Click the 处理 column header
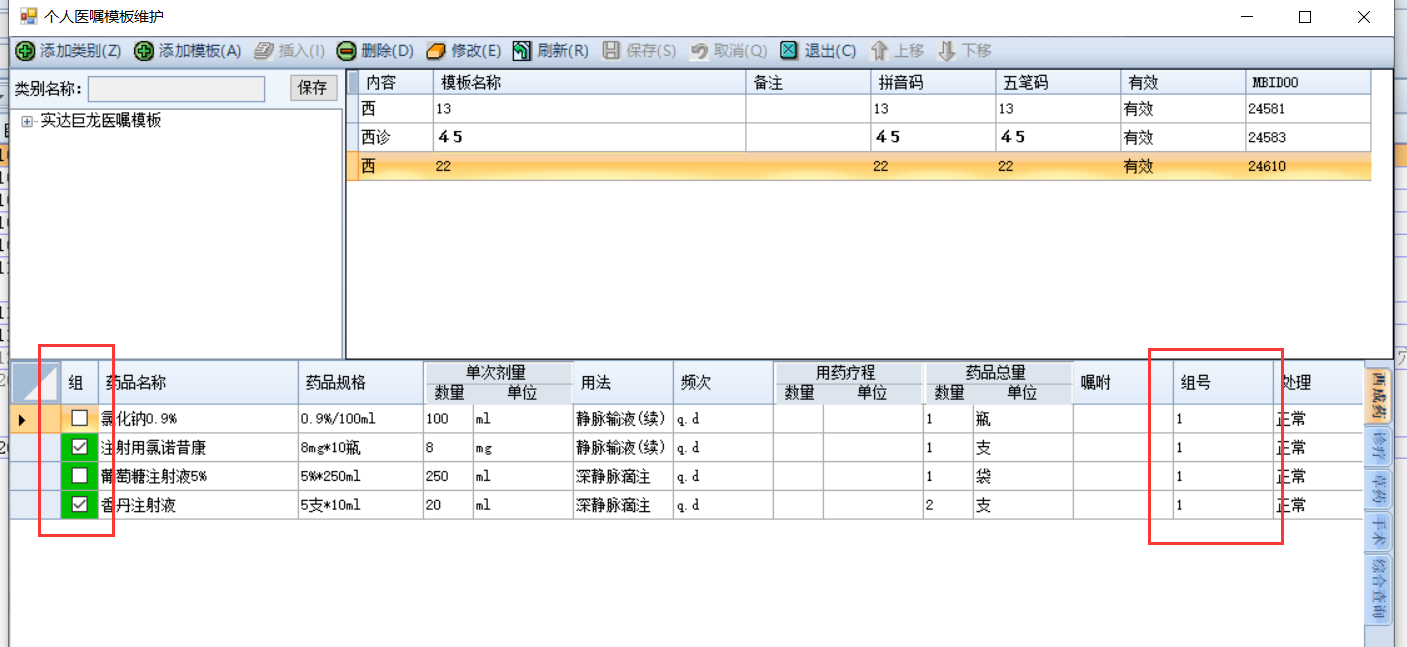 coord(1318,383)
